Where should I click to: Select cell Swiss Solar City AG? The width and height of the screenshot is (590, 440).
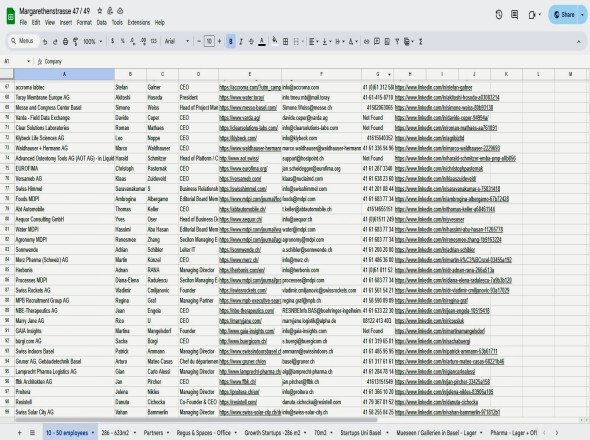click(x=64, y=412)
